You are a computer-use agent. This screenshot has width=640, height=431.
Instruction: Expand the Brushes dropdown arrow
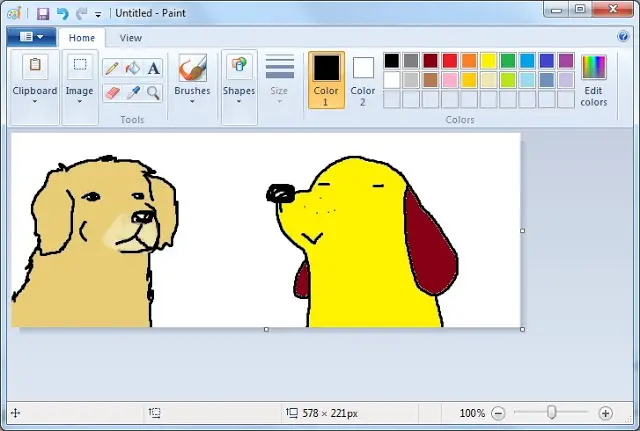192,101
